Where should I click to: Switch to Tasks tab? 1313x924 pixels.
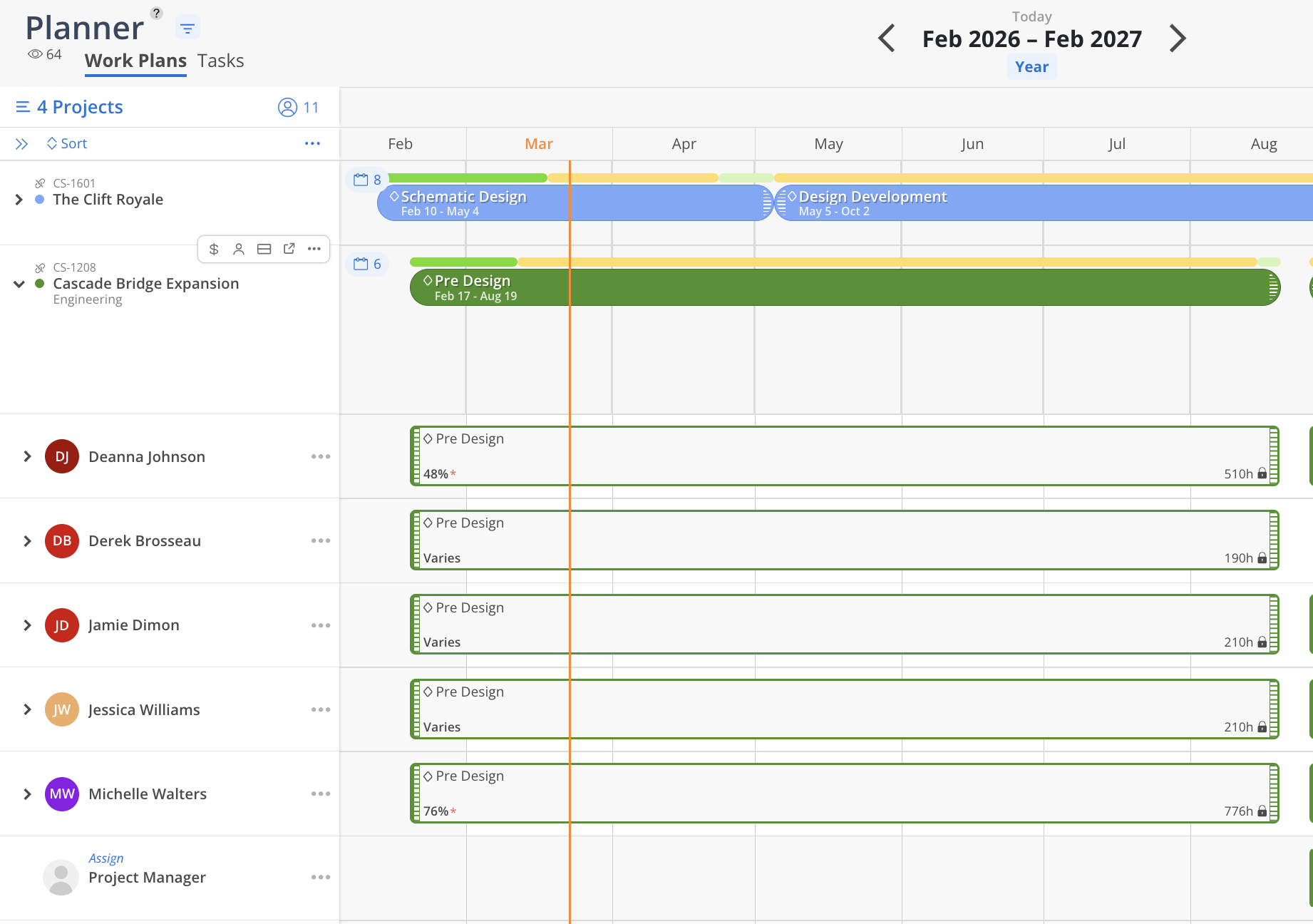coord(221,61)
